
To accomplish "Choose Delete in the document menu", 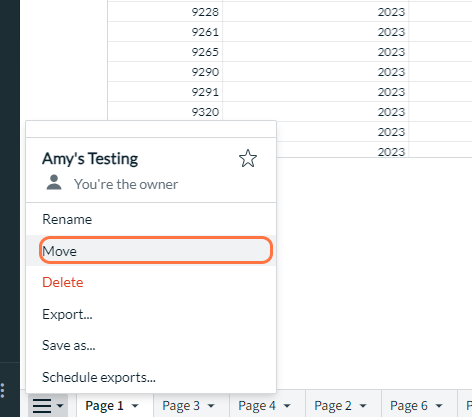I will [x=151, y=282].
